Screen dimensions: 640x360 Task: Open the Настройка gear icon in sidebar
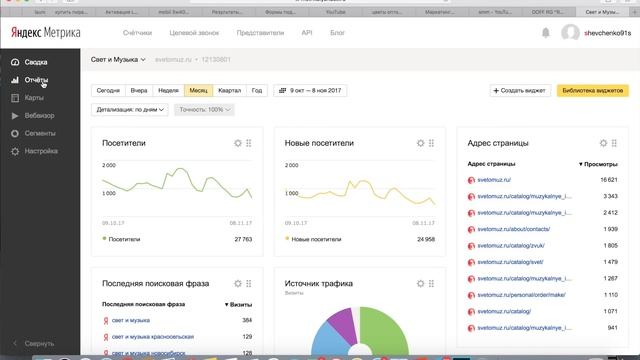pyautogui.click(x=15, y=151)
